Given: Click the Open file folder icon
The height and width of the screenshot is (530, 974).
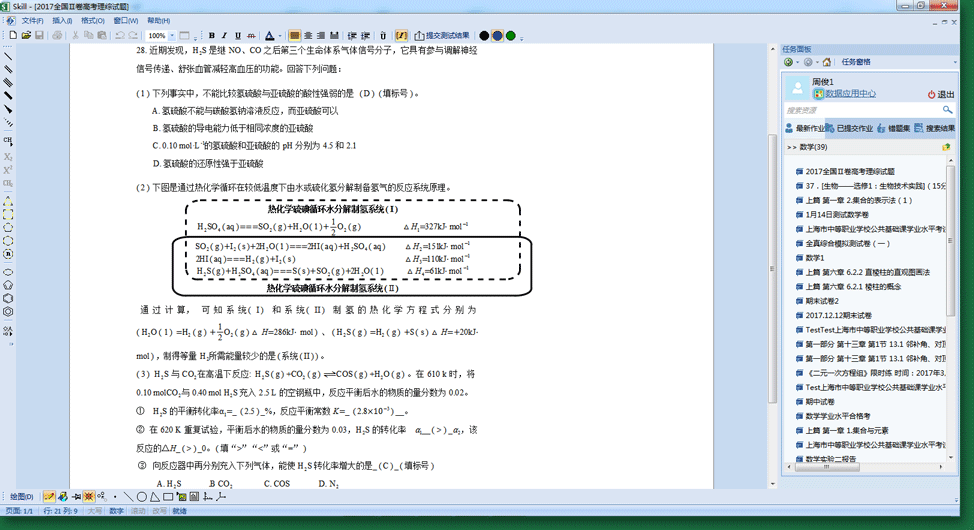Looking at the screenshot, I should coord(25,36).
